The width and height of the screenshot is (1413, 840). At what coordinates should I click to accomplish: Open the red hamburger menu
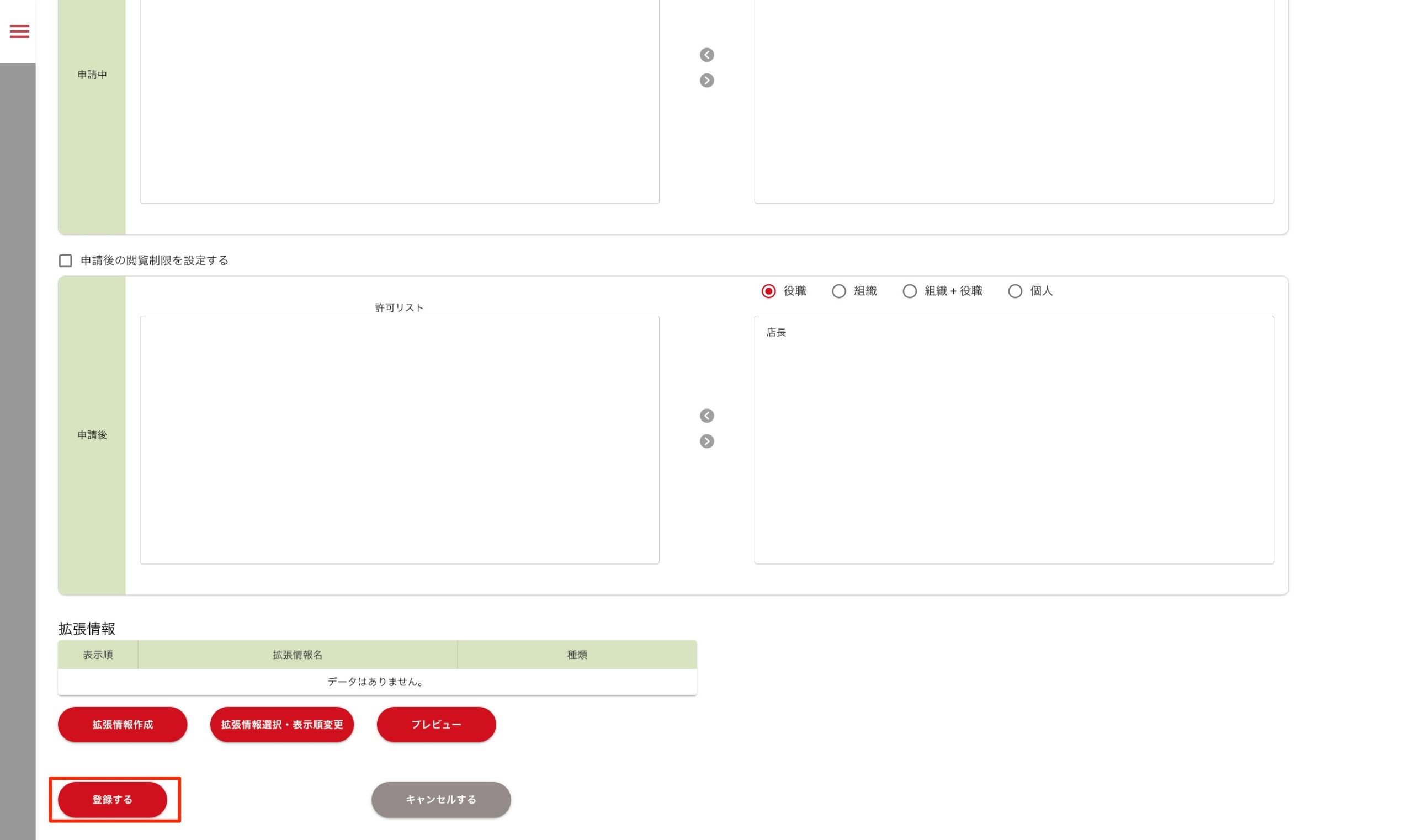[19, 31]
